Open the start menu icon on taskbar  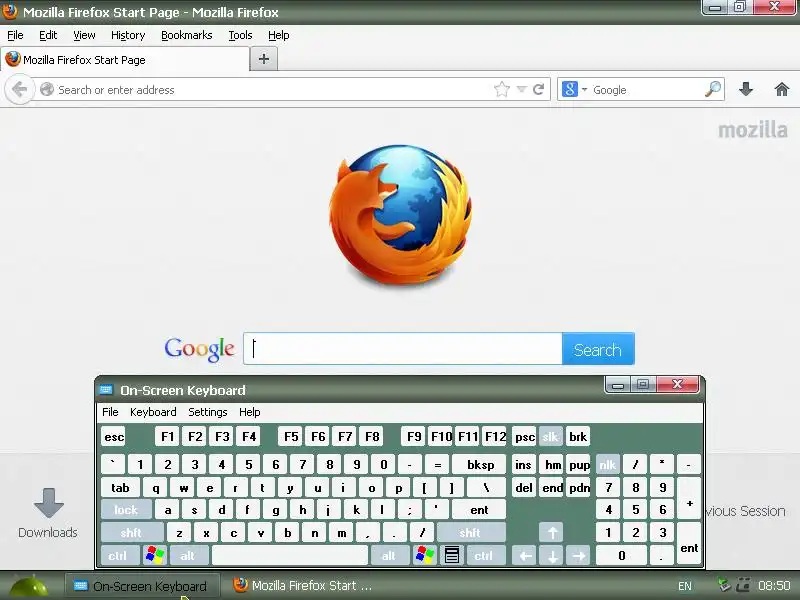click(29, 586)
